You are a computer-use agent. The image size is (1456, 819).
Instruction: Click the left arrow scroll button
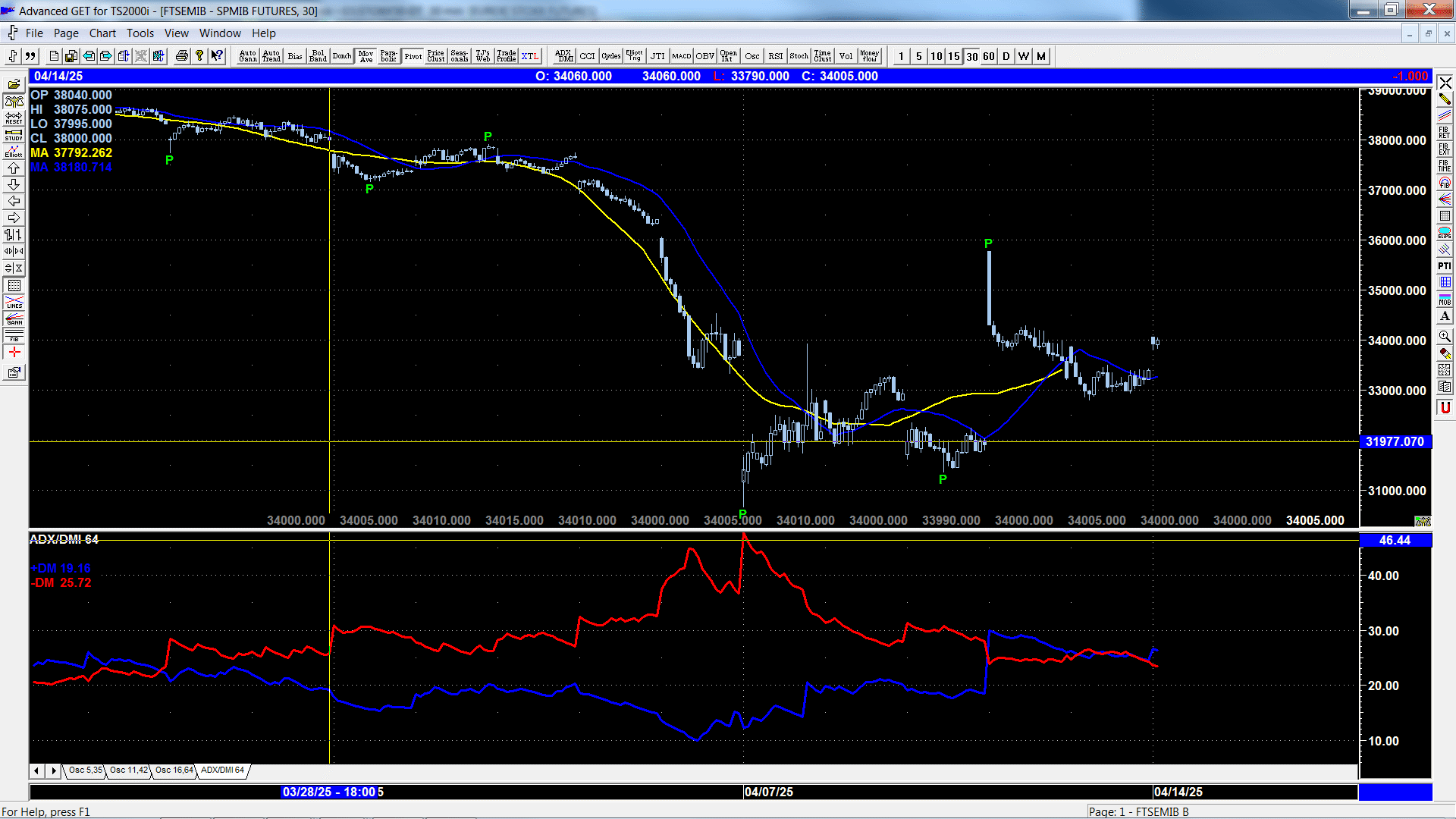14,201
